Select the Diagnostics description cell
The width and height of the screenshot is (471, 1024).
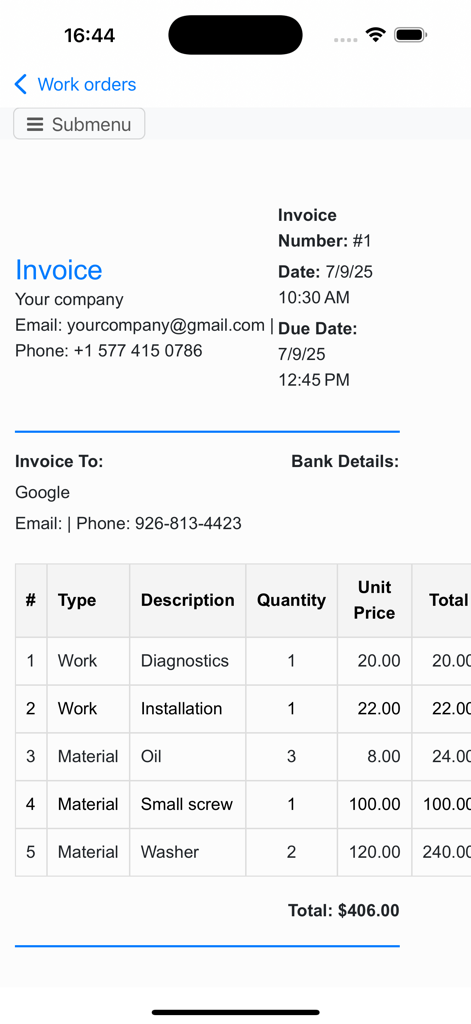[185, 661]
